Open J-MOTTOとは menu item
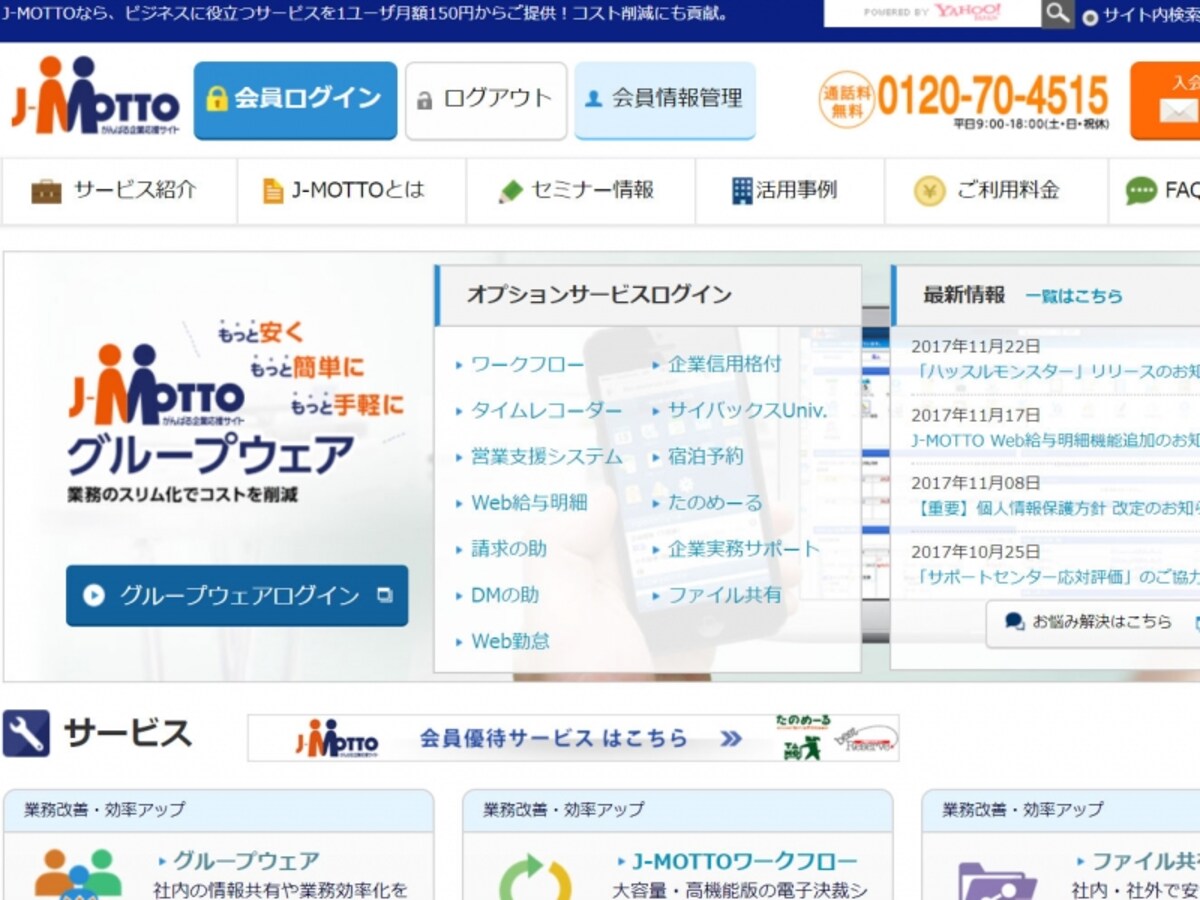1200x900 pixels. tap(352, 190)
